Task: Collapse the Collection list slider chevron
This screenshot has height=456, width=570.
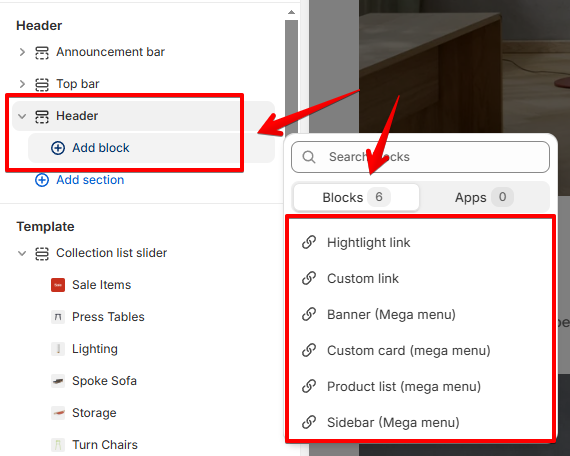Action: point(22,253)
